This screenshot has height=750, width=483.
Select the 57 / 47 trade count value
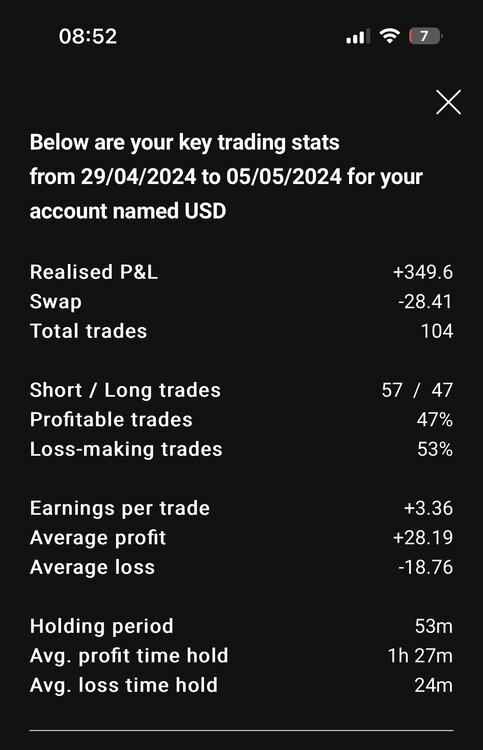[417, 390]
